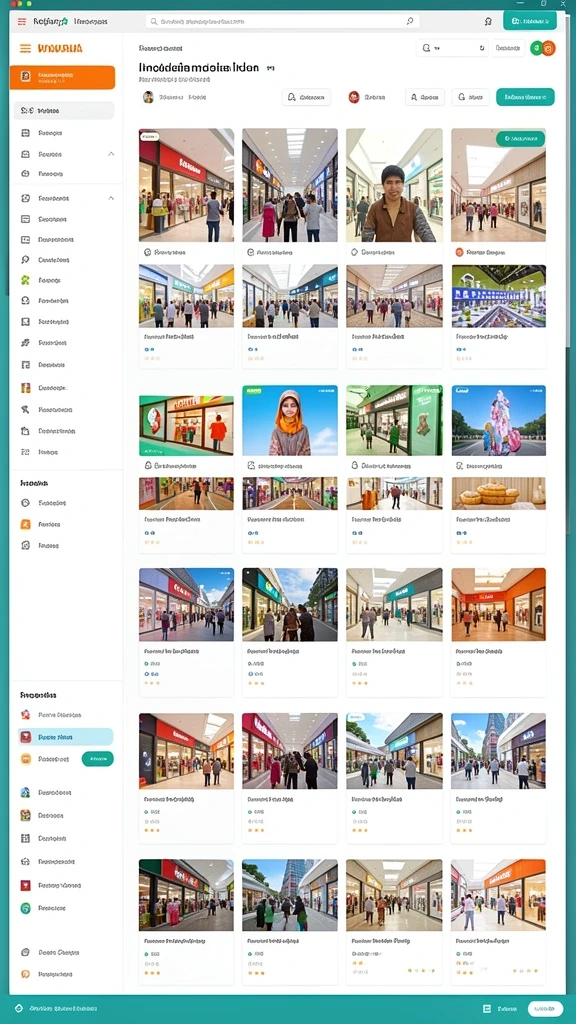Click the magnifier icon at the search bar's end

(x=409, y=22)
